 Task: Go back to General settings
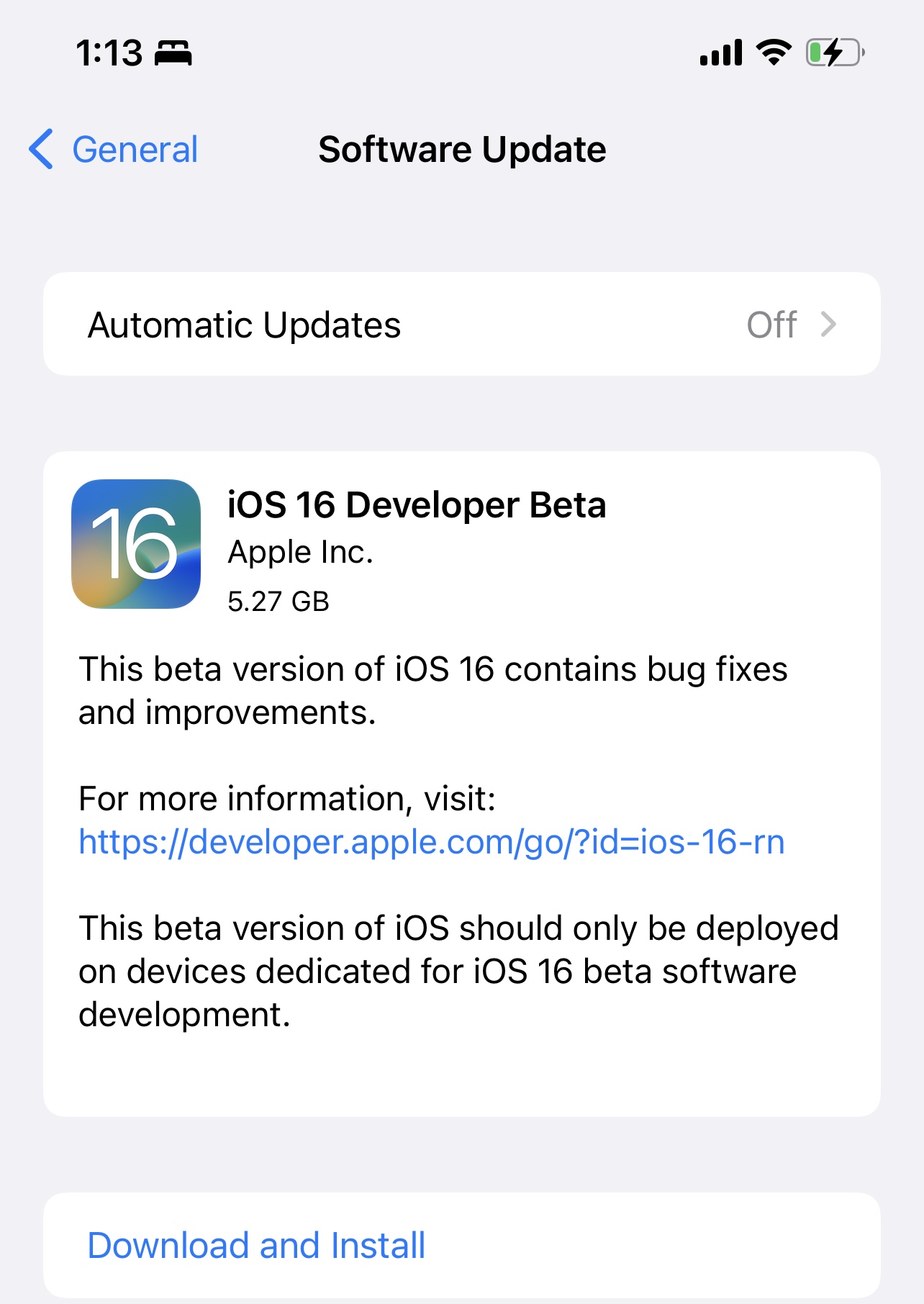click(x=114, y=150)
